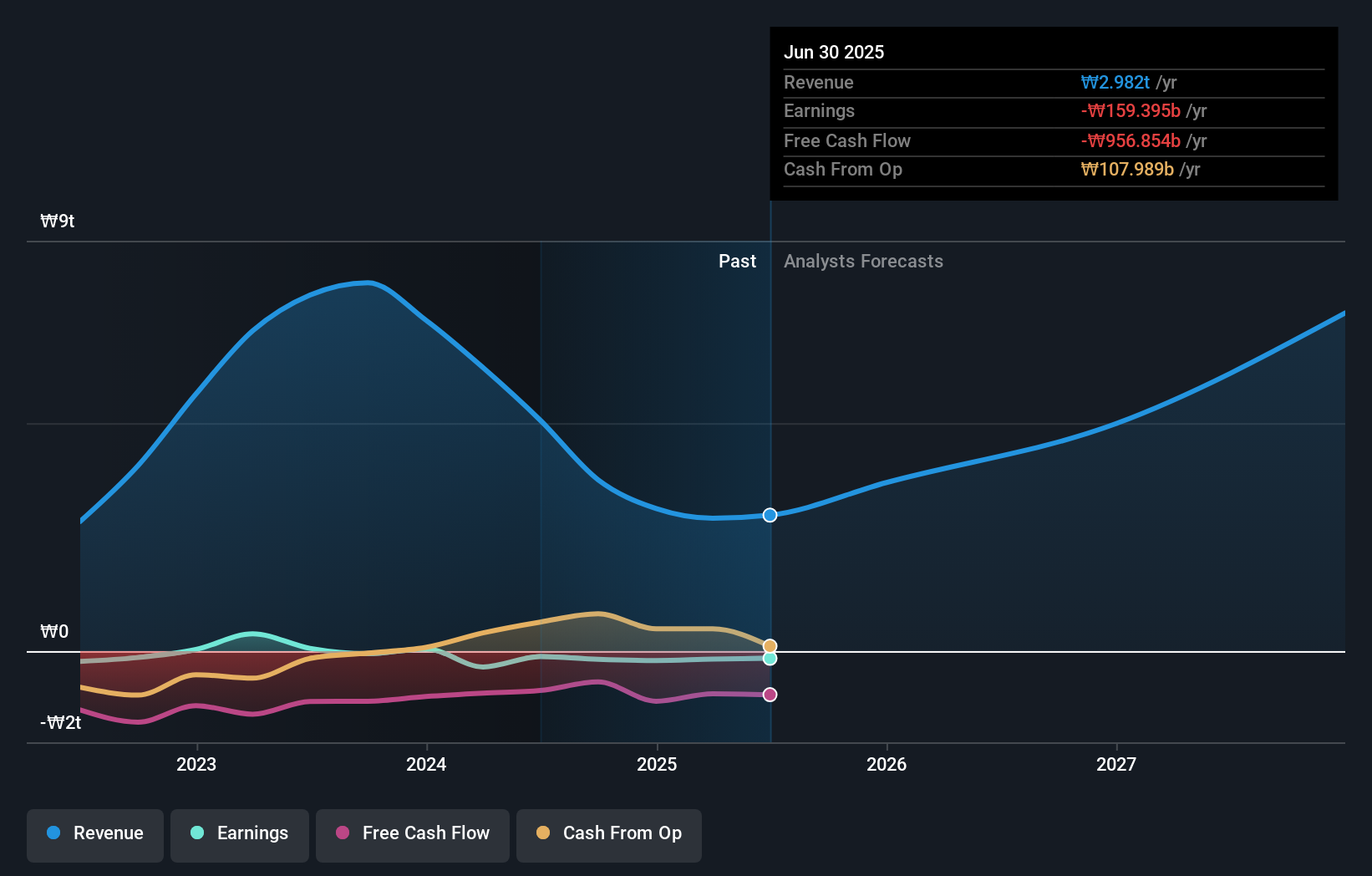Click the pink Free Cash Flow legend dot
This screenshot has height=876, width=1372.
click(343, 833)
